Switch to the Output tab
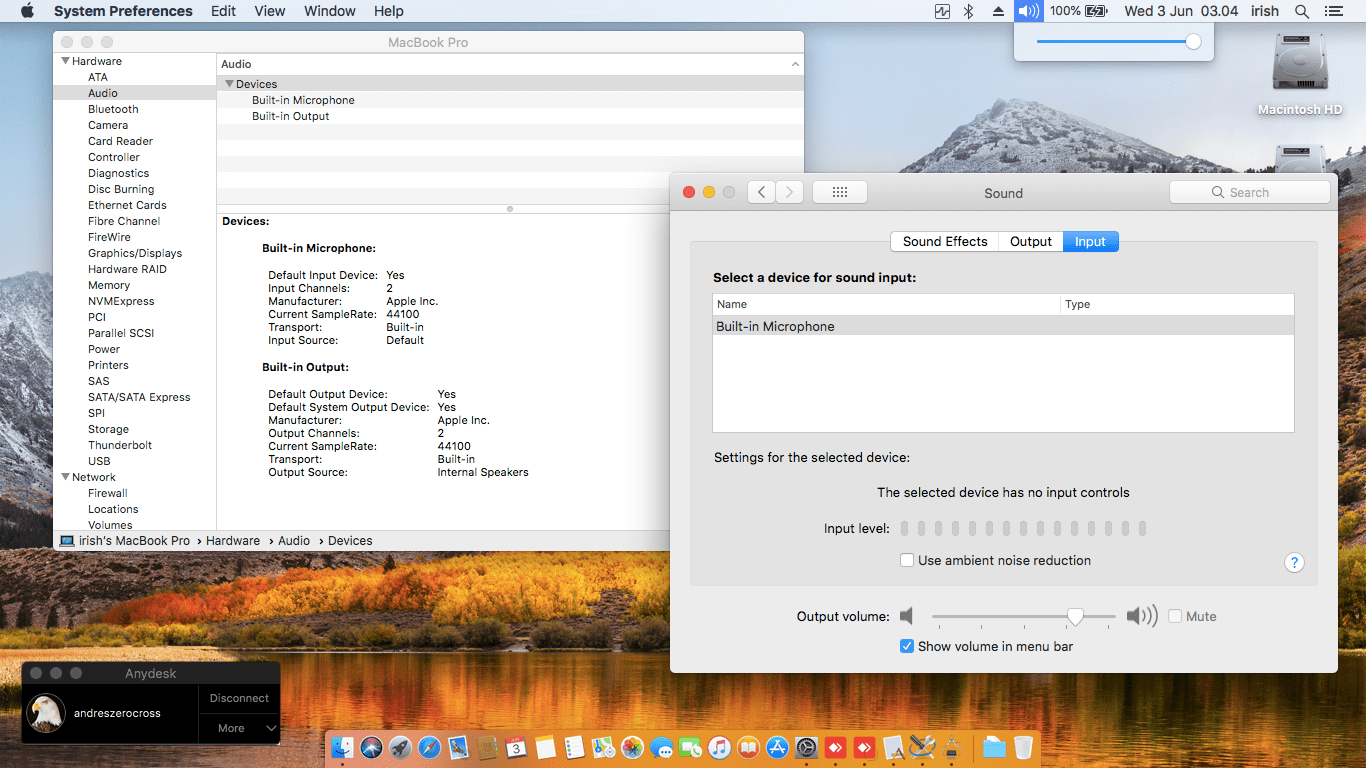The width and height of the screenshot is (1366, 768). 1031,242
